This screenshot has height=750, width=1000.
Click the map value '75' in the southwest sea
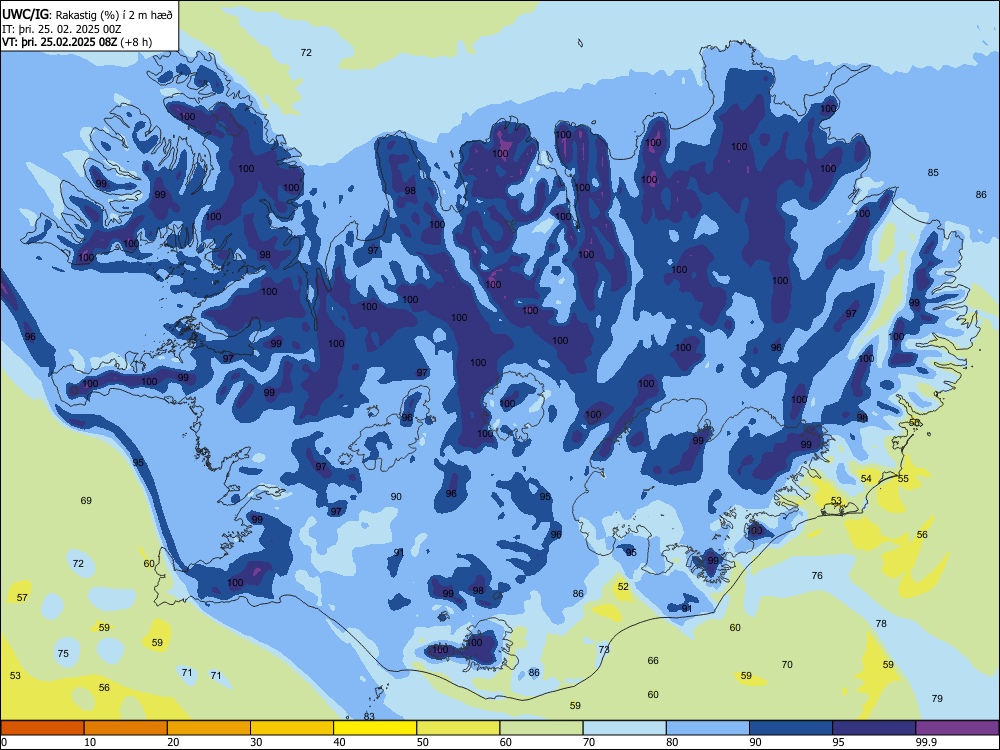(x=62, y=653)
